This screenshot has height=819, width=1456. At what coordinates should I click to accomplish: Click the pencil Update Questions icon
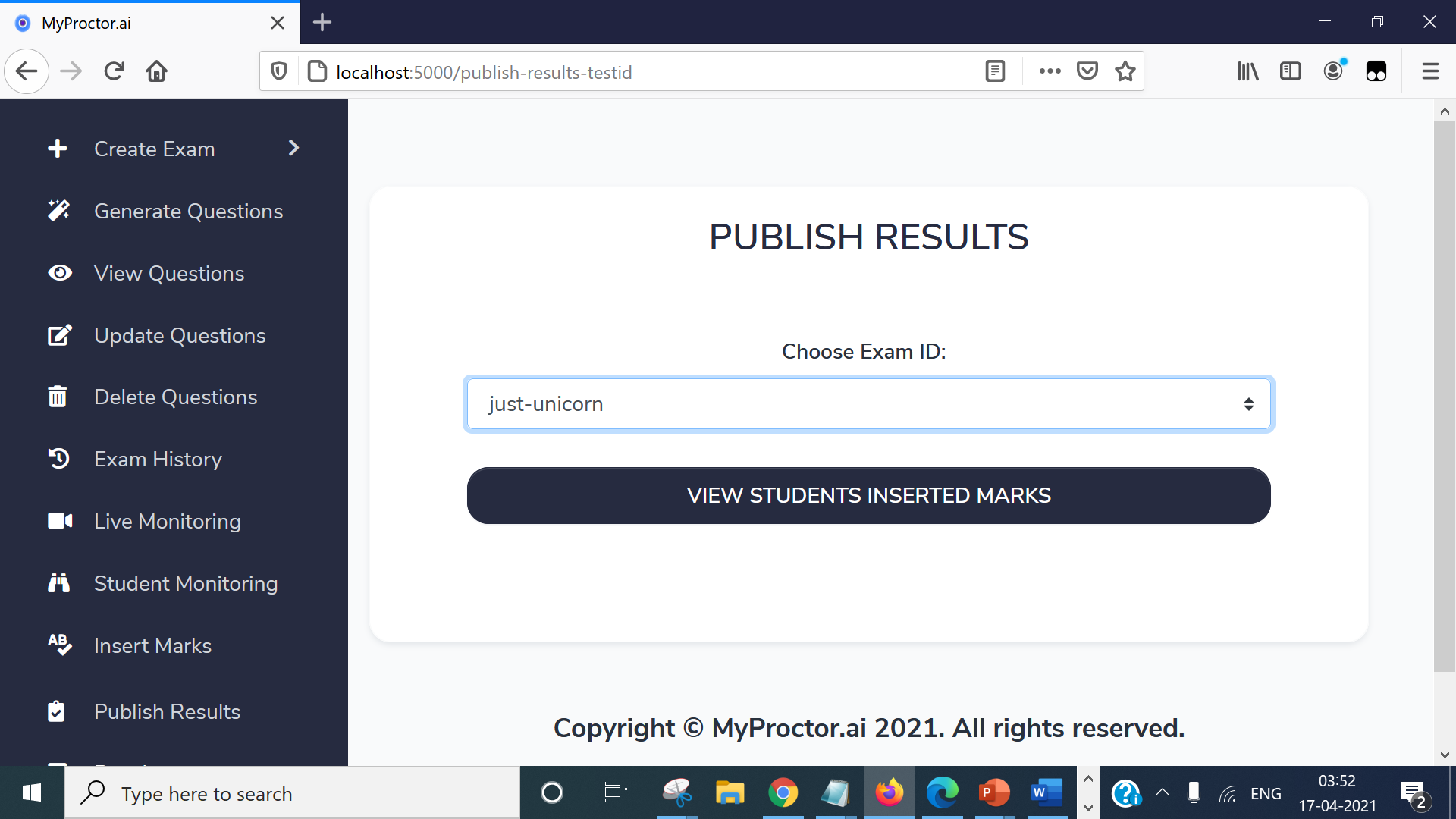click(59, 335)
